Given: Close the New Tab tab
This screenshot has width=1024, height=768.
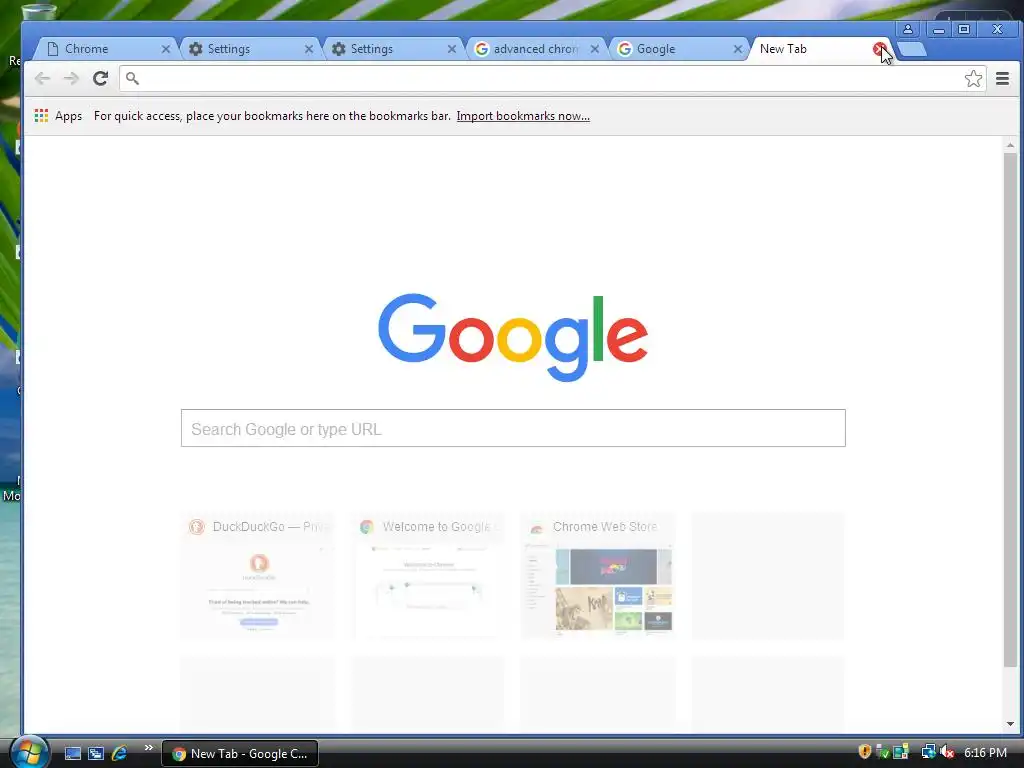Looking at the screenshot, I should coord(879,49).
